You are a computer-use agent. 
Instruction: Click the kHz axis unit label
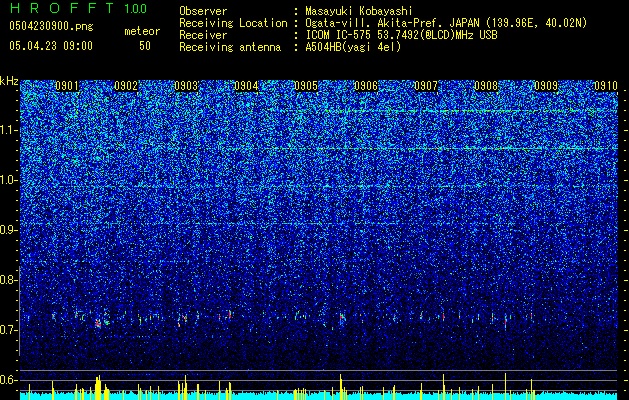coord(9,81)
